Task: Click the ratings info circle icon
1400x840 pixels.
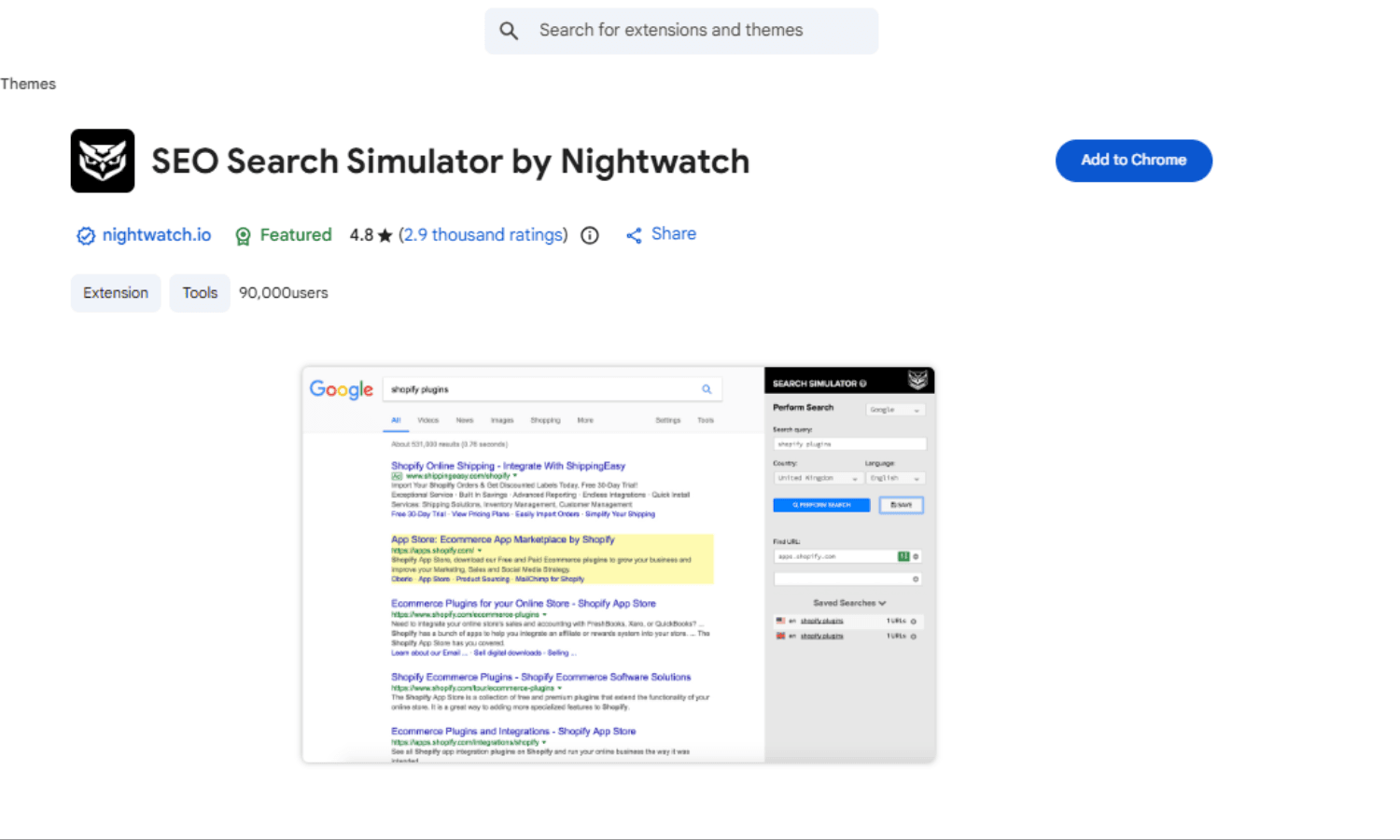Action: (590, 235)
